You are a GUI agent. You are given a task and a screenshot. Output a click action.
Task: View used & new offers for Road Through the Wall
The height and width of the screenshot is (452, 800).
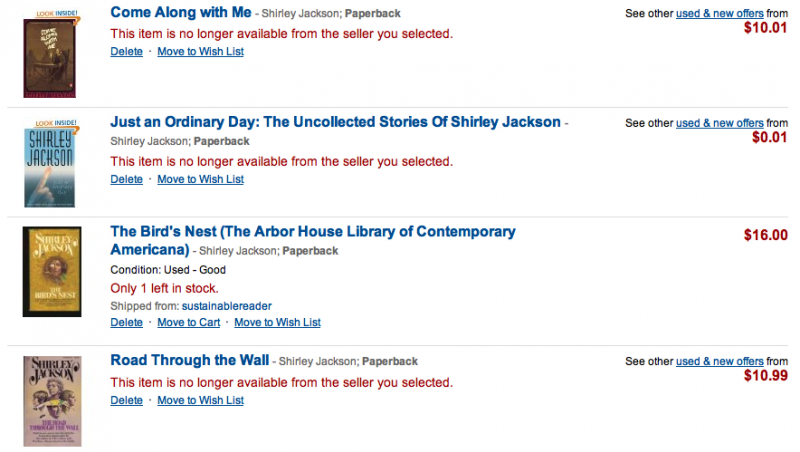pyautogui.click(x=720, y=361)
